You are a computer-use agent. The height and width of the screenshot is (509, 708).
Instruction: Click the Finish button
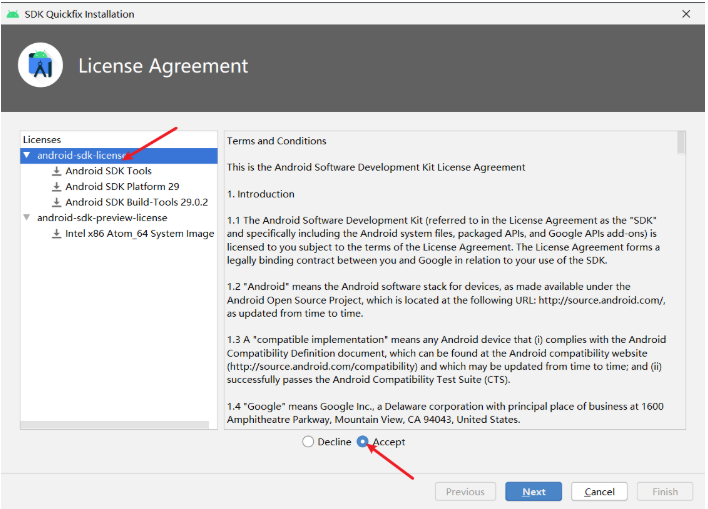tap(665, 491)
